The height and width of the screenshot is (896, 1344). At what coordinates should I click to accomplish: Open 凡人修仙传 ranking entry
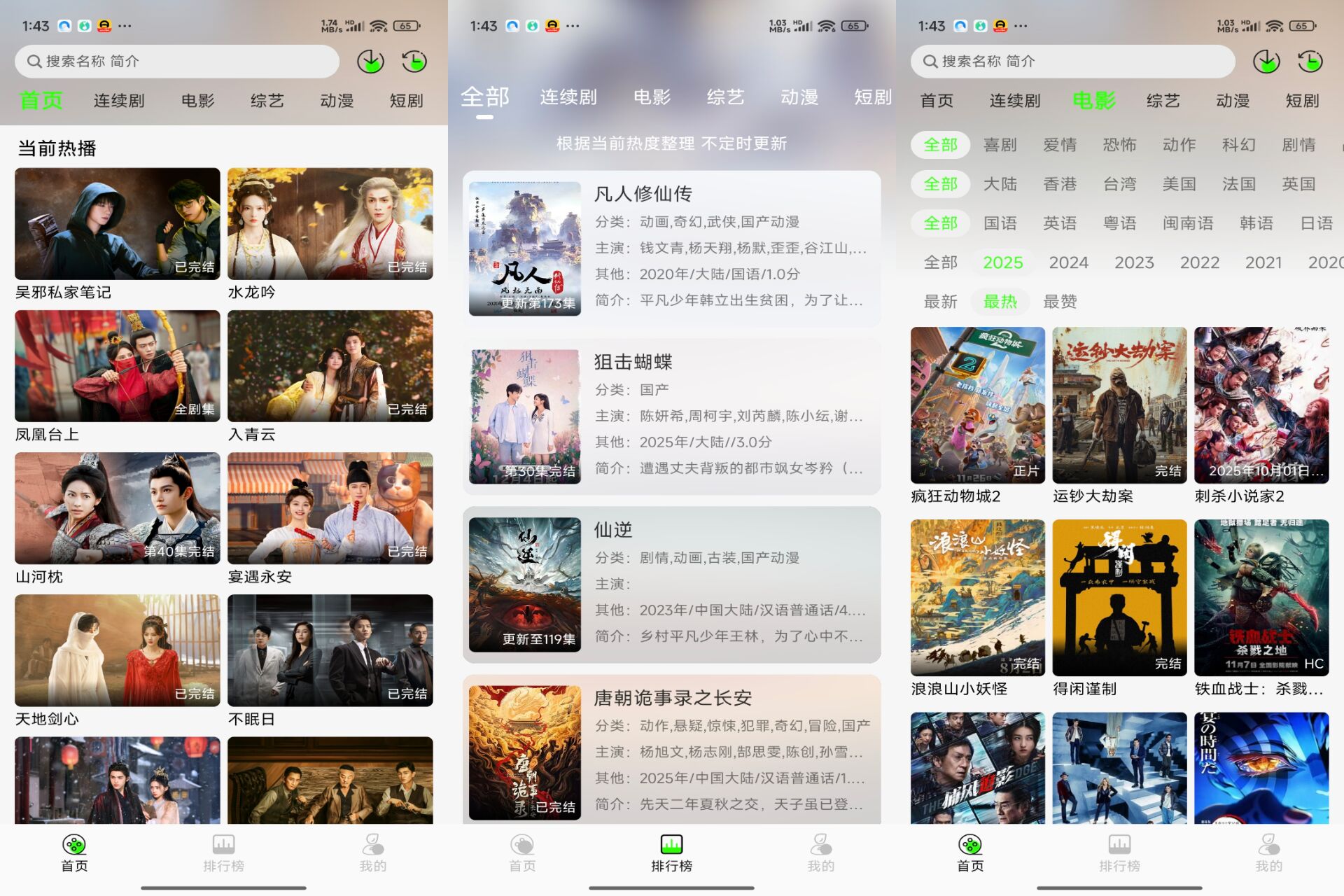point(671,248)
